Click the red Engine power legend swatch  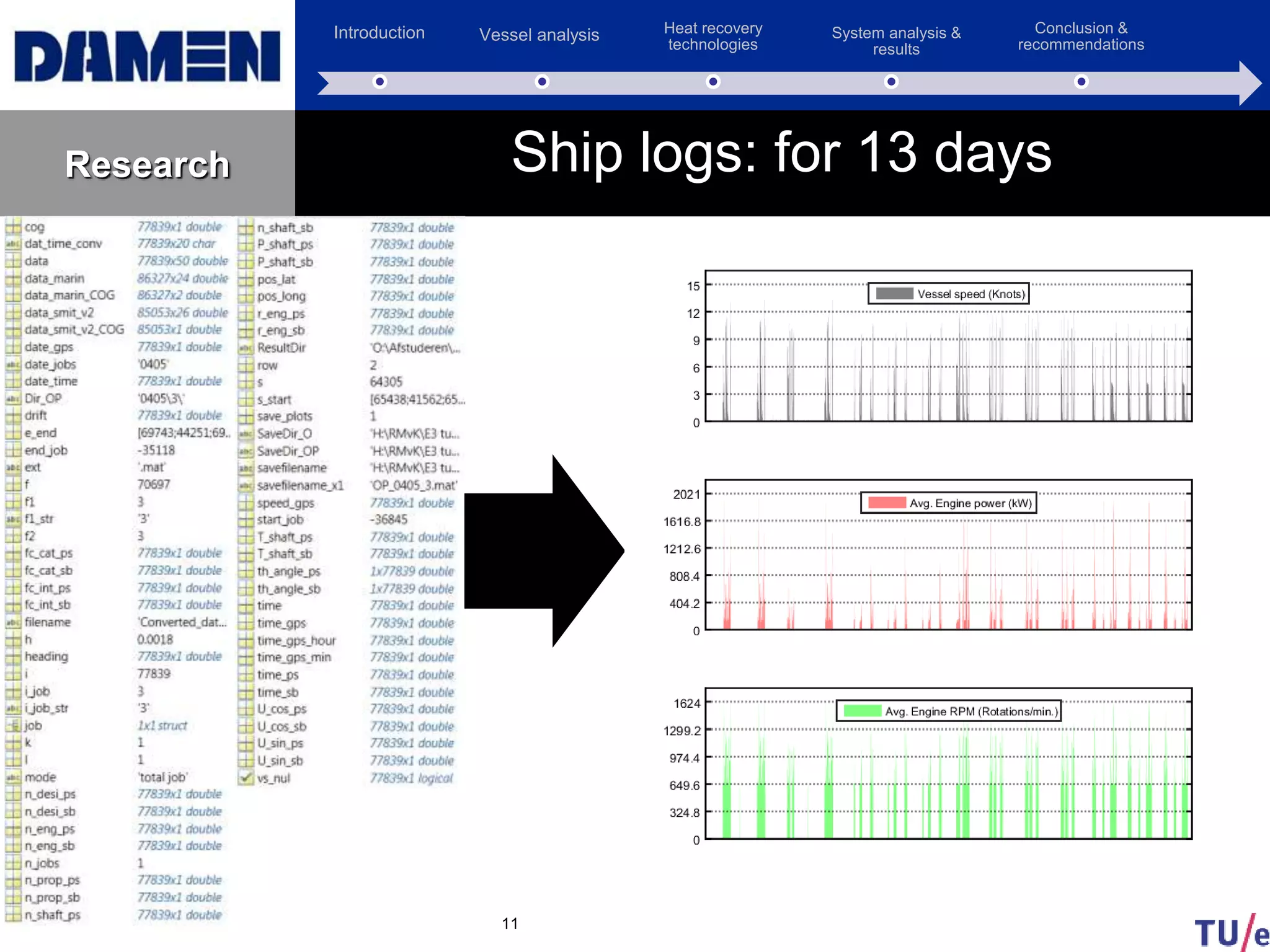click(x=887, y=502)
